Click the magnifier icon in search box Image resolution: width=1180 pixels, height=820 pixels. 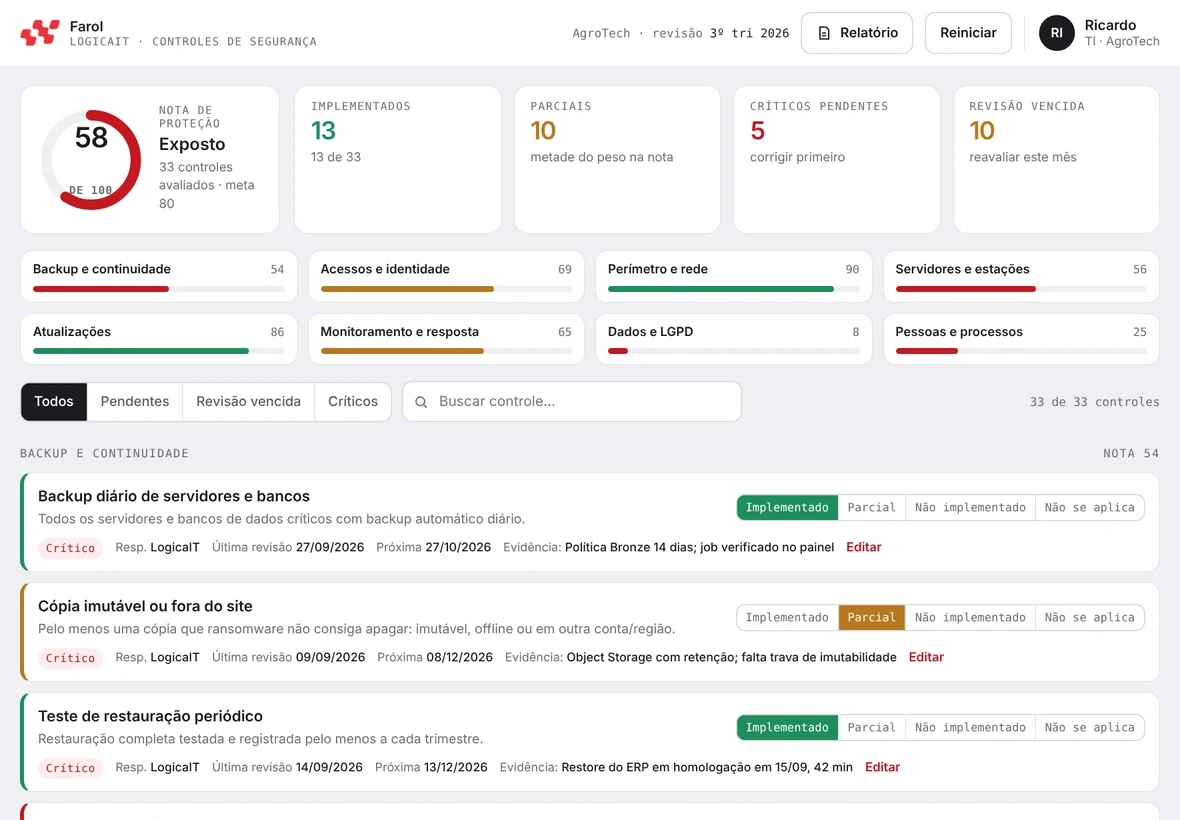tap(421, 402)
